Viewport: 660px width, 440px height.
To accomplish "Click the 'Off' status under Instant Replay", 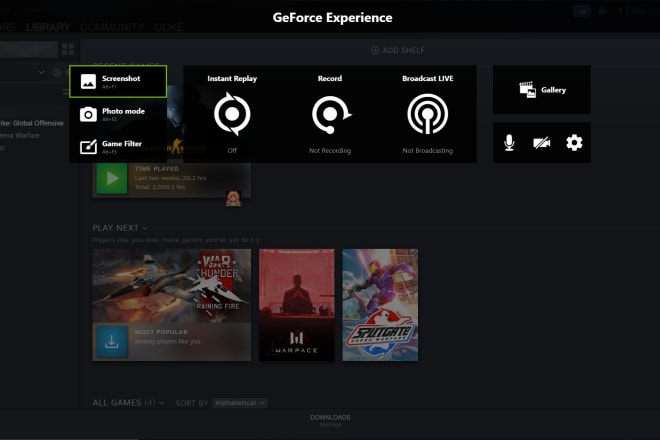I will pyautogui.click(x=232, y=151).
